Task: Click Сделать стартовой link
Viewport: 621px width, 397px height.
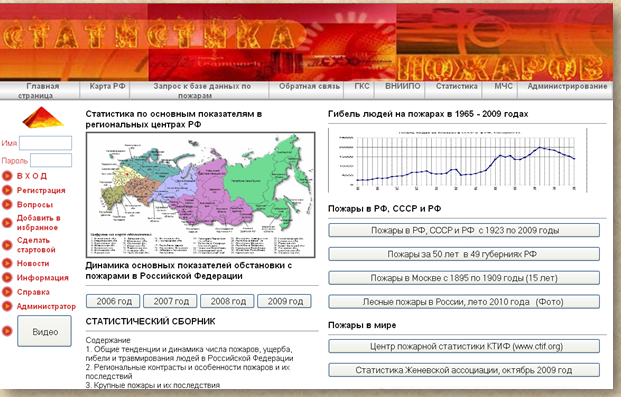Action: coord(36,245)
